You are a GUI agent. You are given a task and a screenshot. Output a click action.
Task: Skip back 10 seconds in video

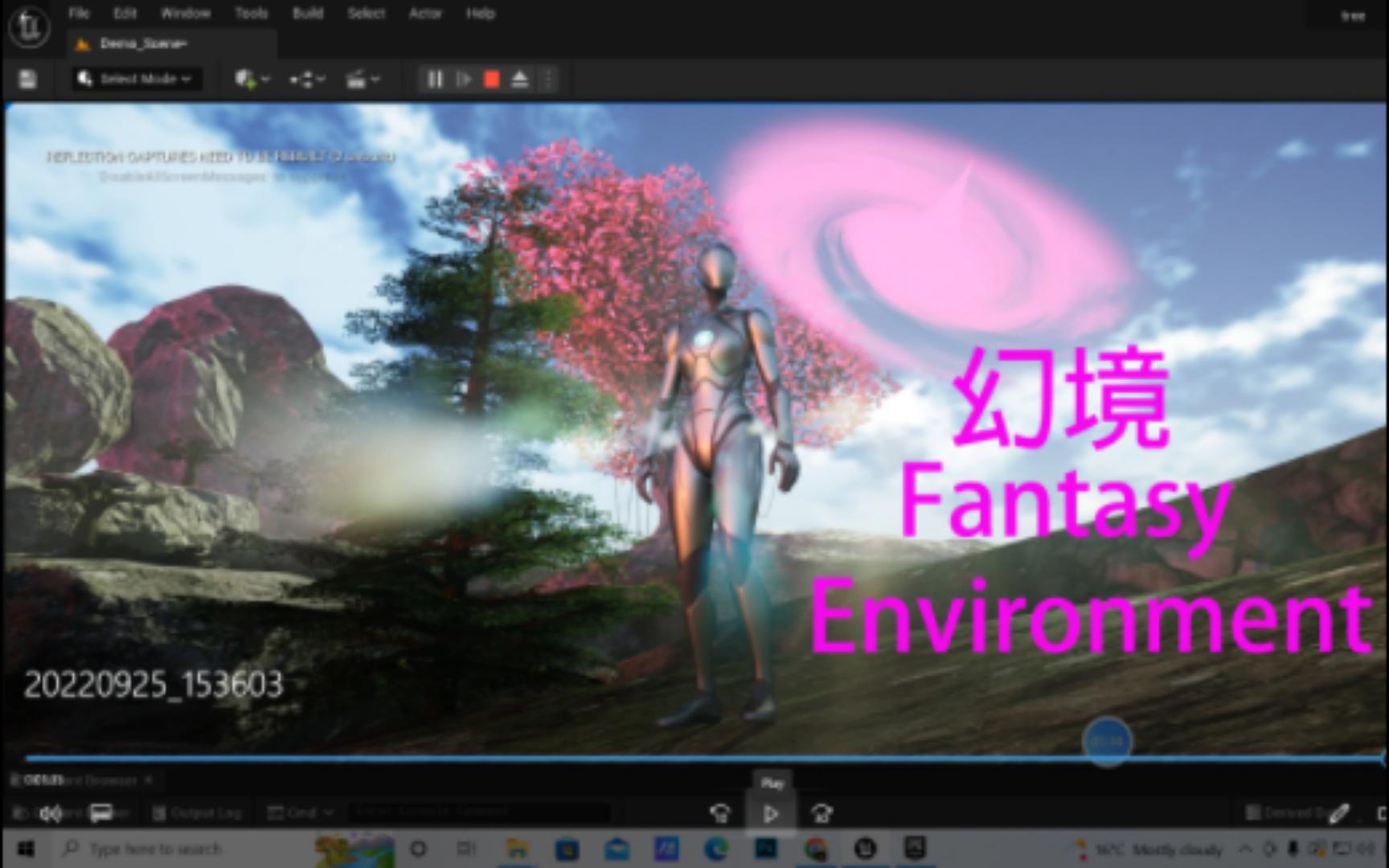click(x=720, y=813)
